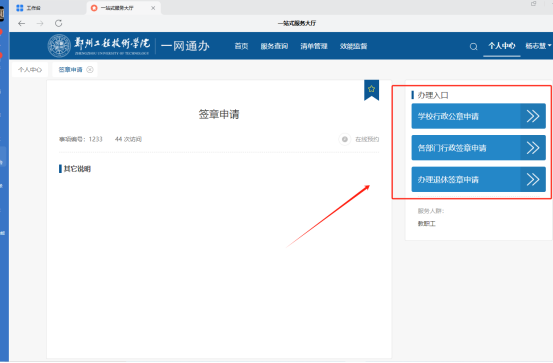Click the arrow icon on 学校行政公章申请

click(533, 116)
